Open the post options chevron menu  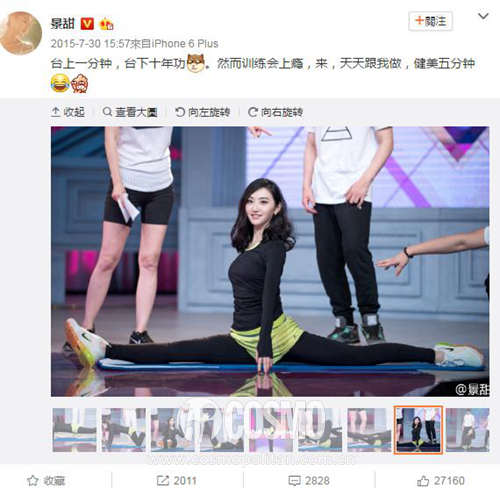coord(483,16)
